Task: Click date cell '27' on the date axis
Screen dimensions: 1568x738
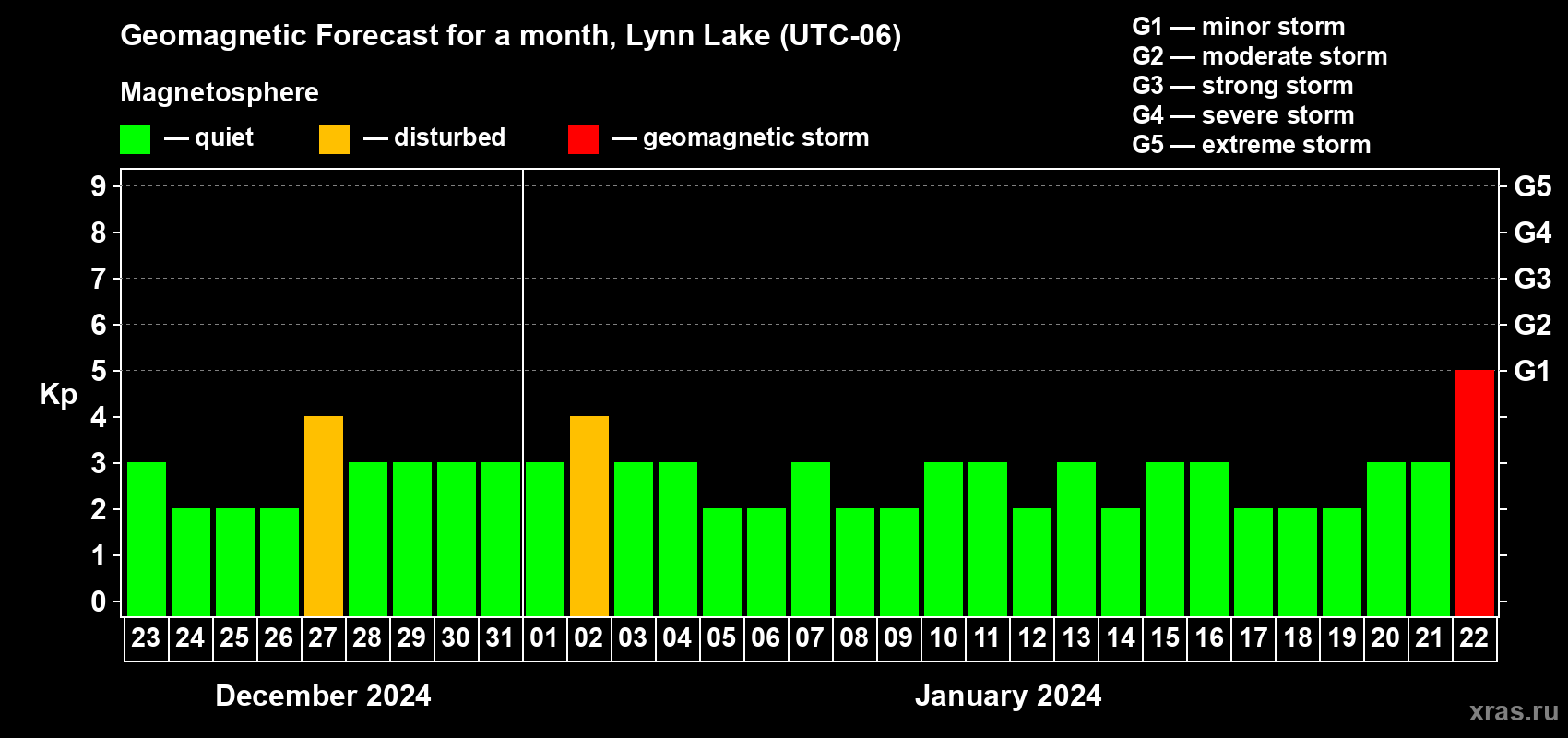Action: (x=324, y=638)
